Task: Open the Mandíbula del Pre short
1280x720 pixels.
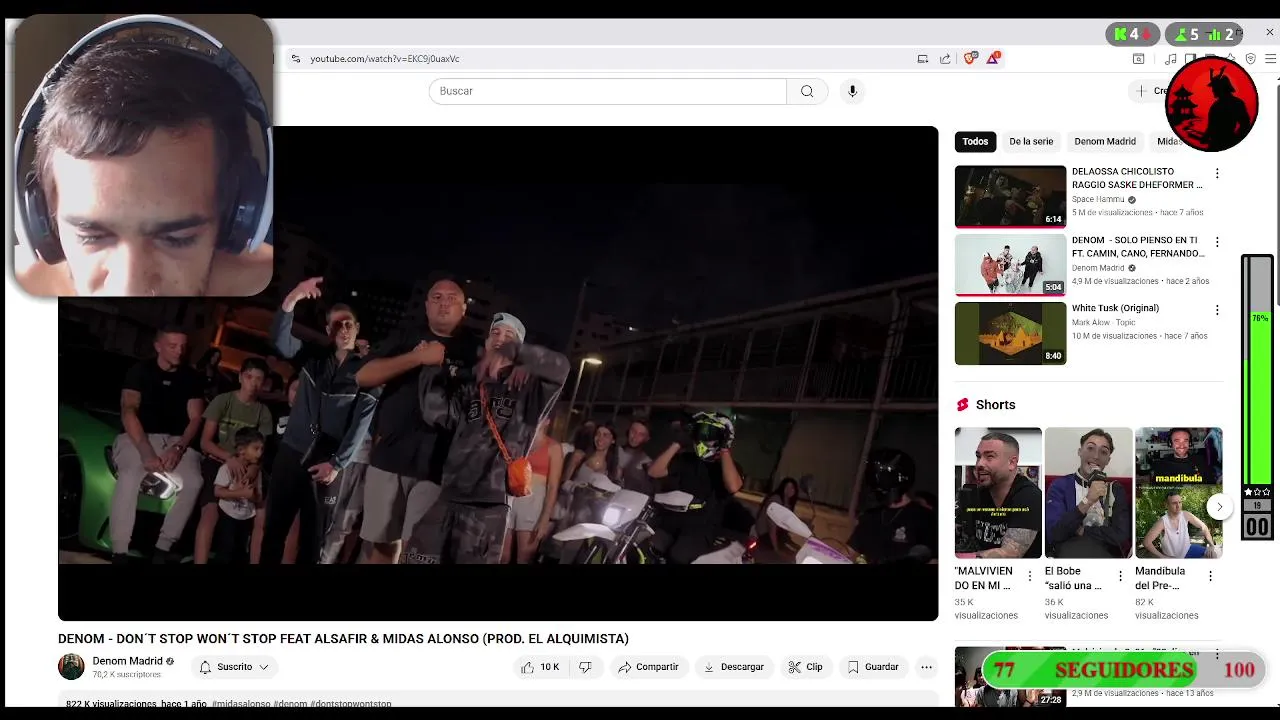Action: click(x=1178, y=493)
